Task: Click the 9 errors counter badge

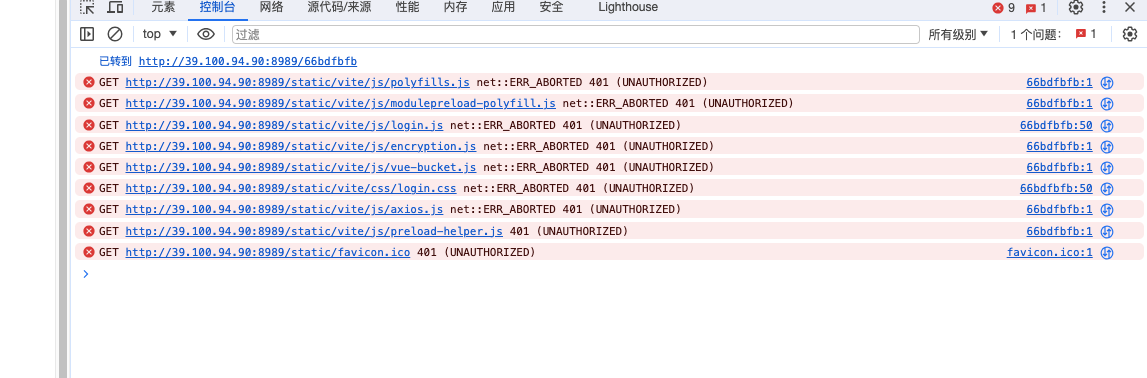Action: coord(1003,7)
